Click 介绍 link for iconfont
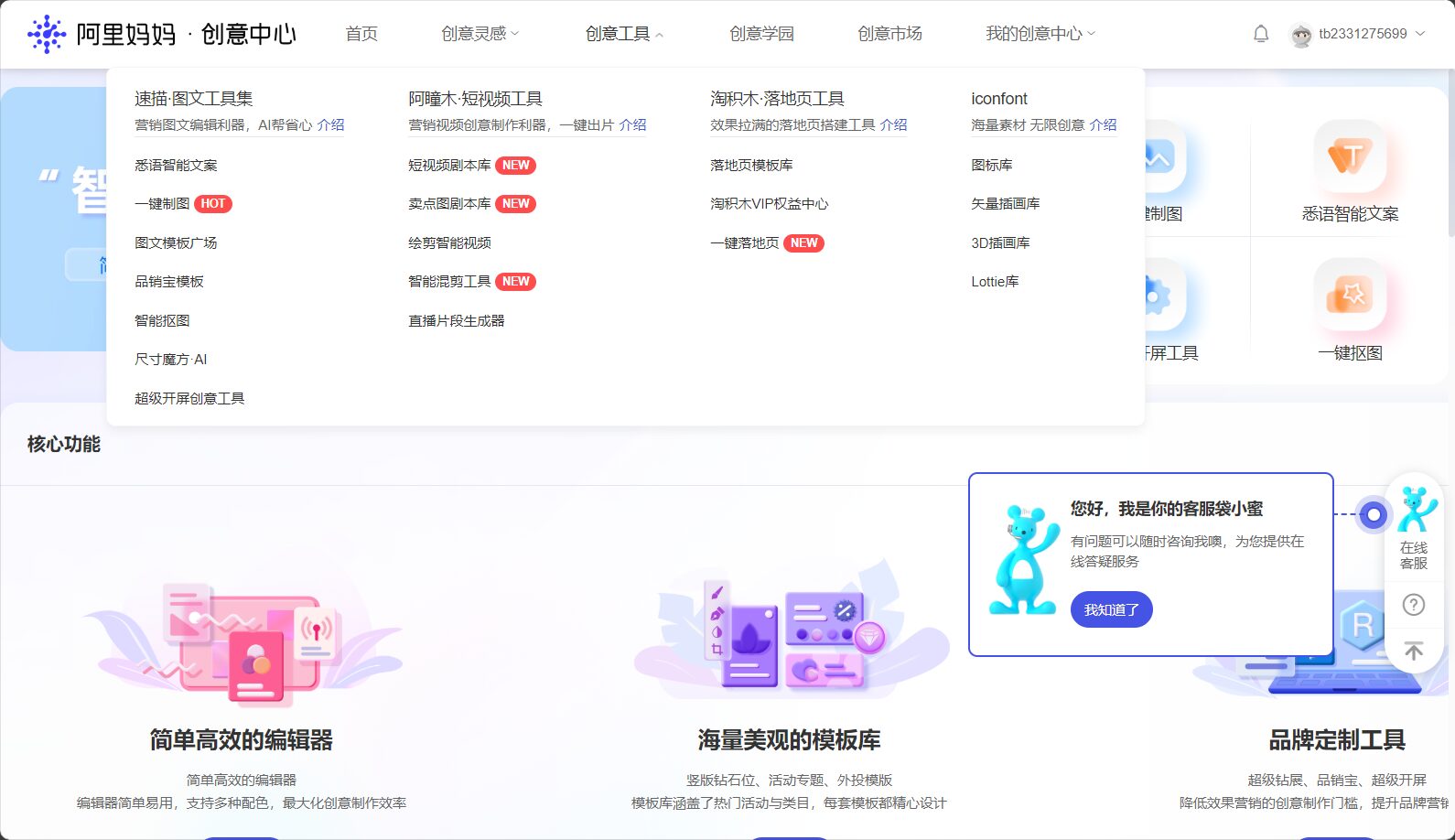Image resolution: width=1455 pixels, height=840 pixels. pyautogui.click(x=1103, y=125)
